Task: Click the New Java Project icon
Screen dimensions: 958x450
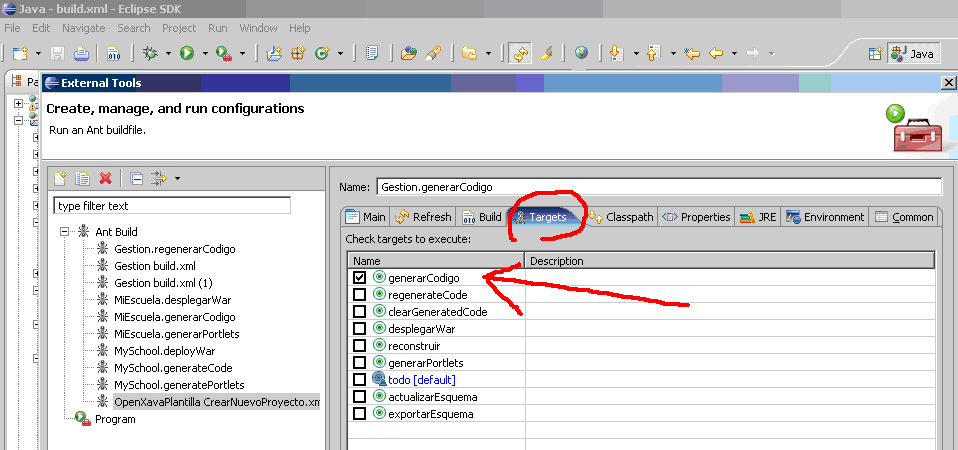Action: pos(274,54)
